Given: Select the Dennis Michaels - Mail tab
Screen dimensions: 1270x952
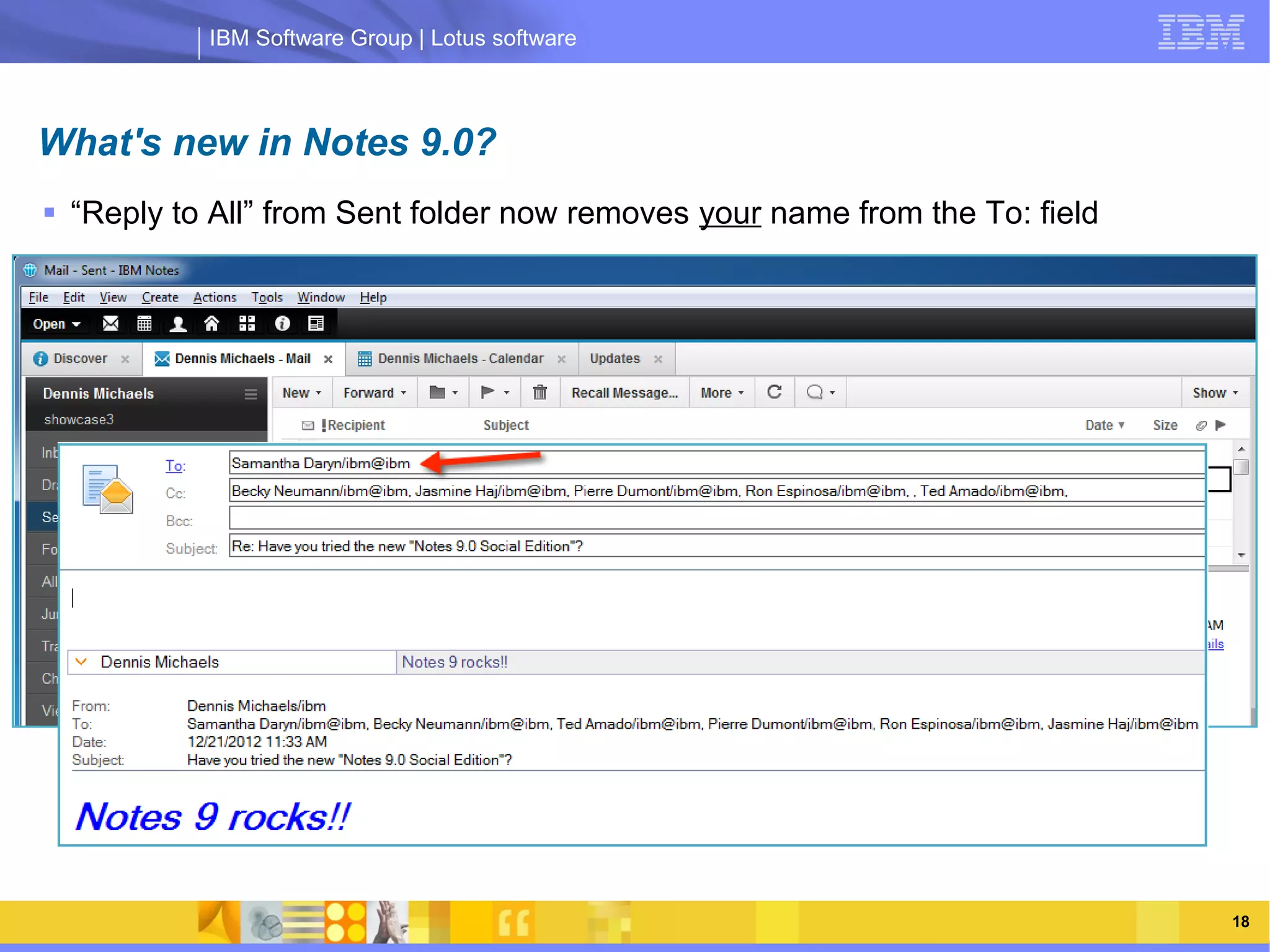Looking at the screenshot, I should tap(242, 358).
